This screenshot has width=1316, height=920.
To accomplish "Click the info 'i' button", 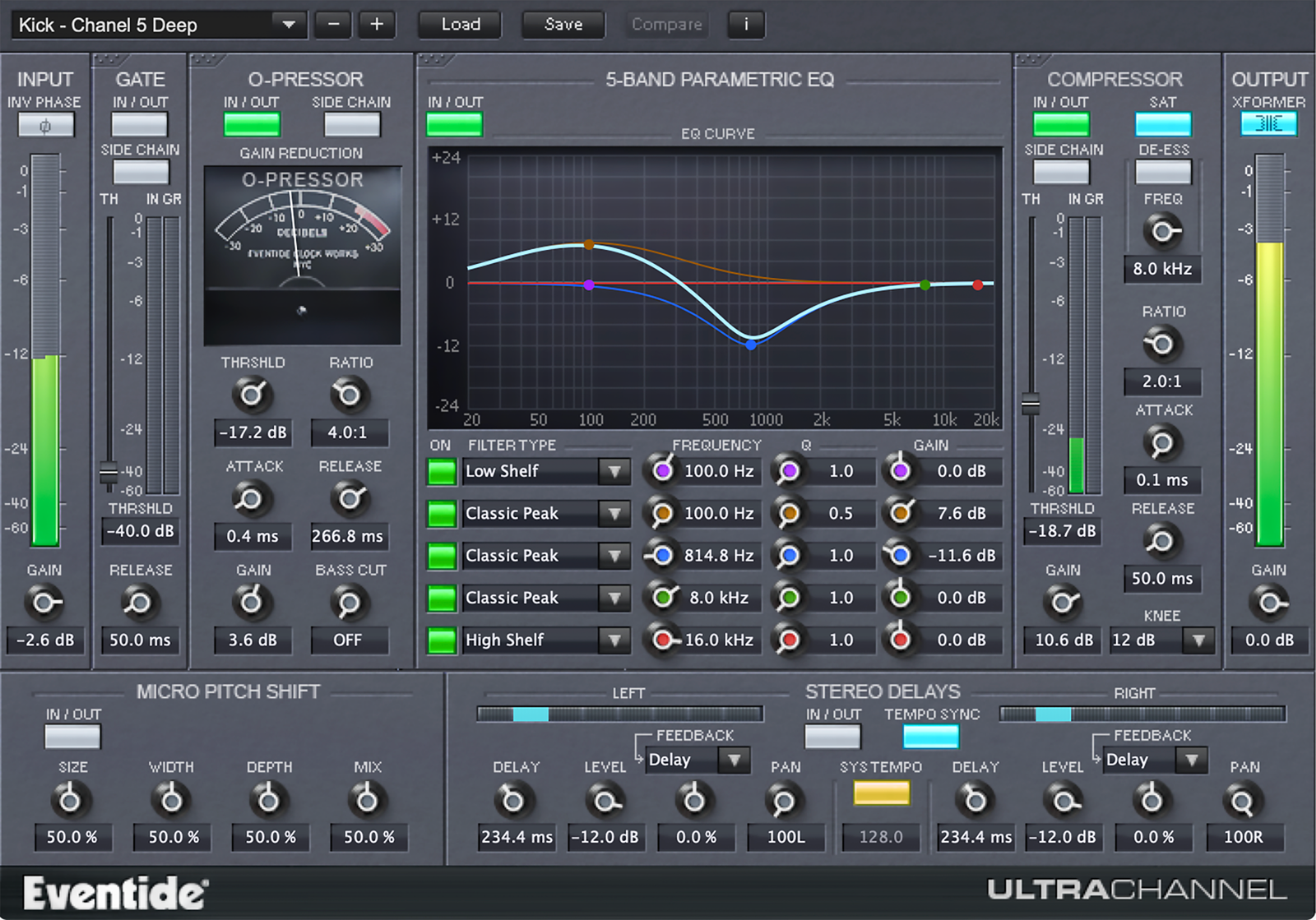I will tap(746, 25).
